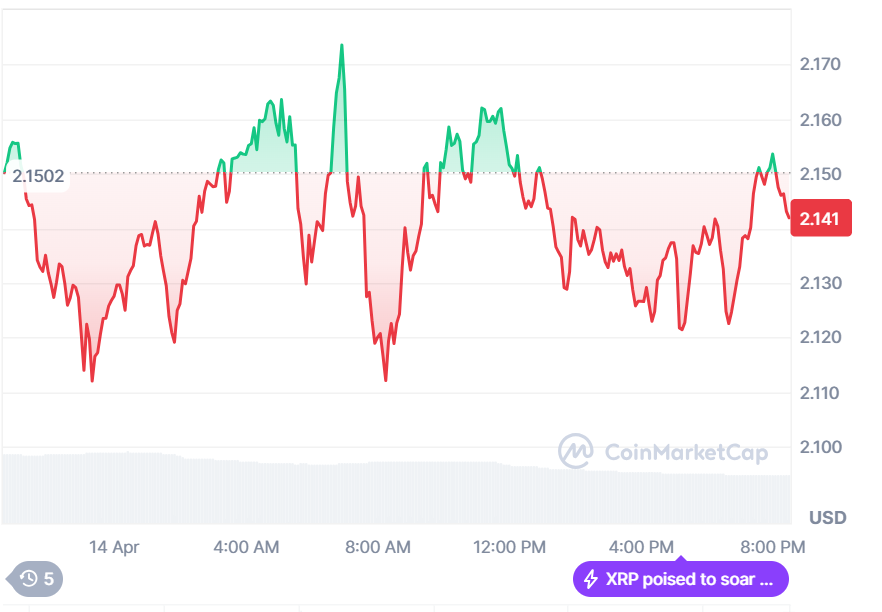Click the highest green peak of the chart
The image size is (882, 612).
[x=342, y=46]
